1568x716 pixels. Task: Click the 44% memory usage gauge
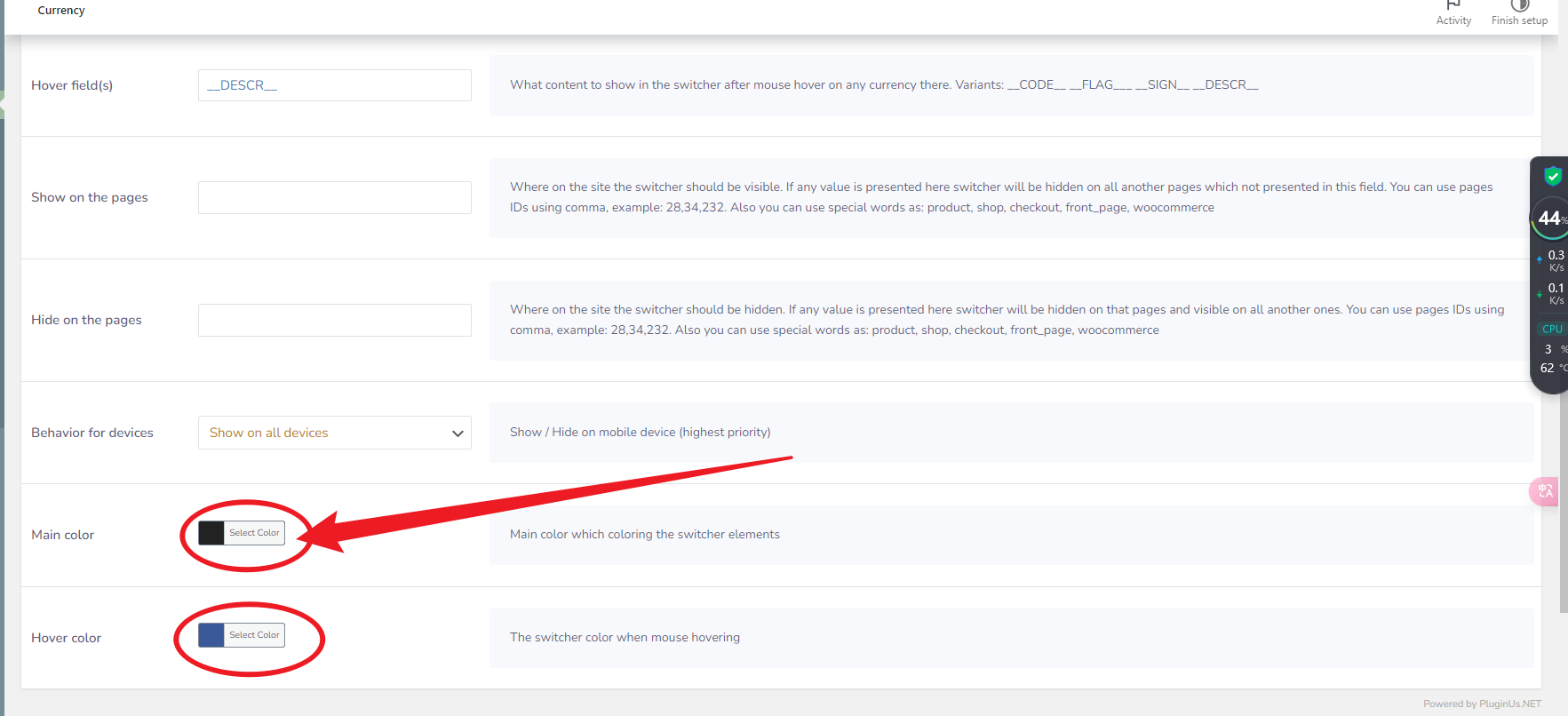point(1550,219)
